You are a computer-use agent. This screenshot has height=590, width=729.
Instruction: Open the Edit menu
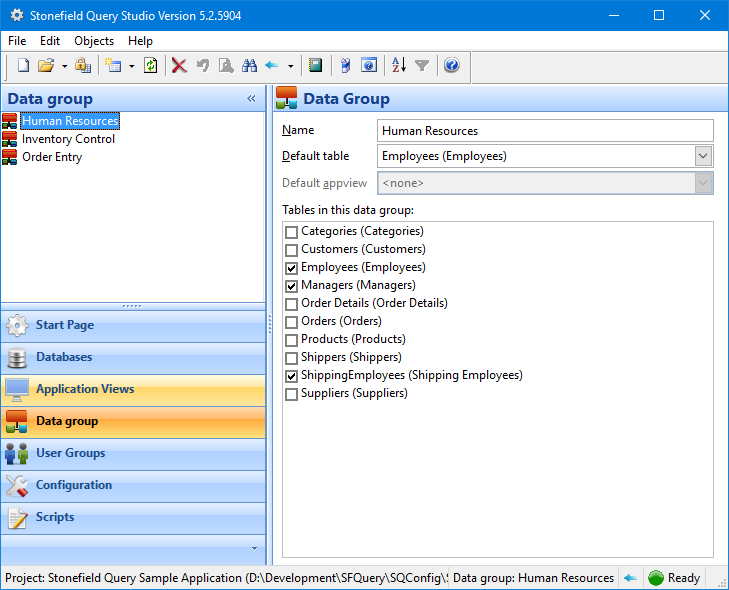(x=50, y=41)
